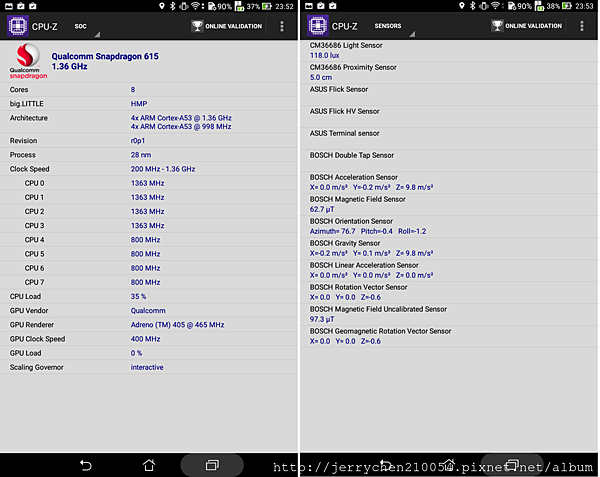This screenshot has width=600, height=477.
Task: Select the CPU 0 row
Action: pyautogui.click(x=149, y=183)
